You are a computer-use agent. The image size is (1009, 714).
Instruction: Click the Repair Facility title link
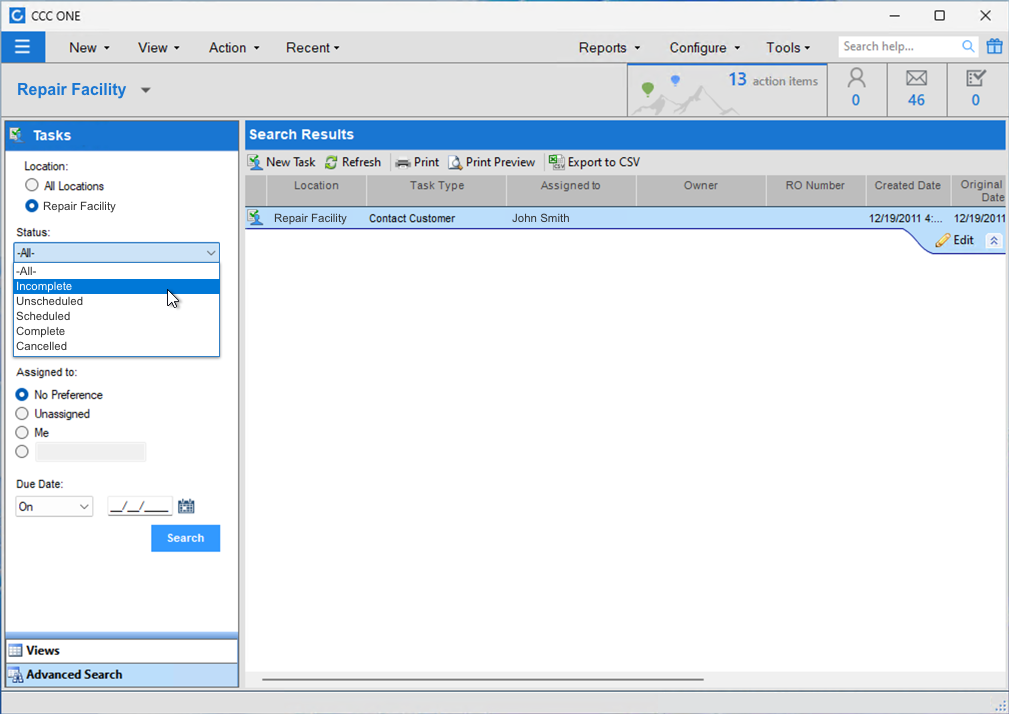click(71, 89)
